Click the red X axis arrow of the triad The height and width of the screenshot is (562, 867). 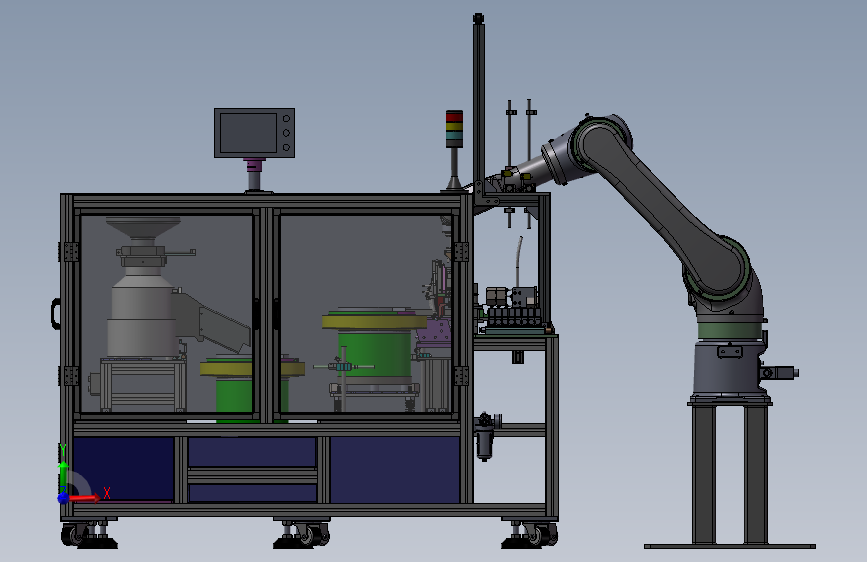pos(83,498)
